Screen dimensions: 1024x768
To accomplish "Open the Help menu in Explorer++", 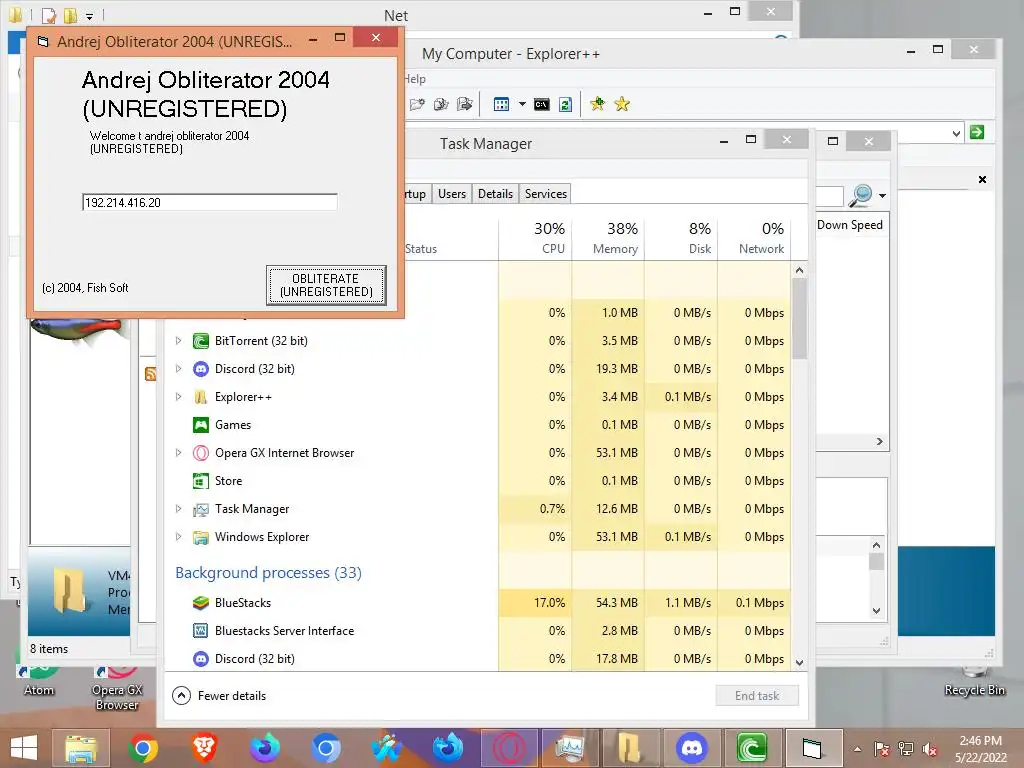I will coord(415,79).
